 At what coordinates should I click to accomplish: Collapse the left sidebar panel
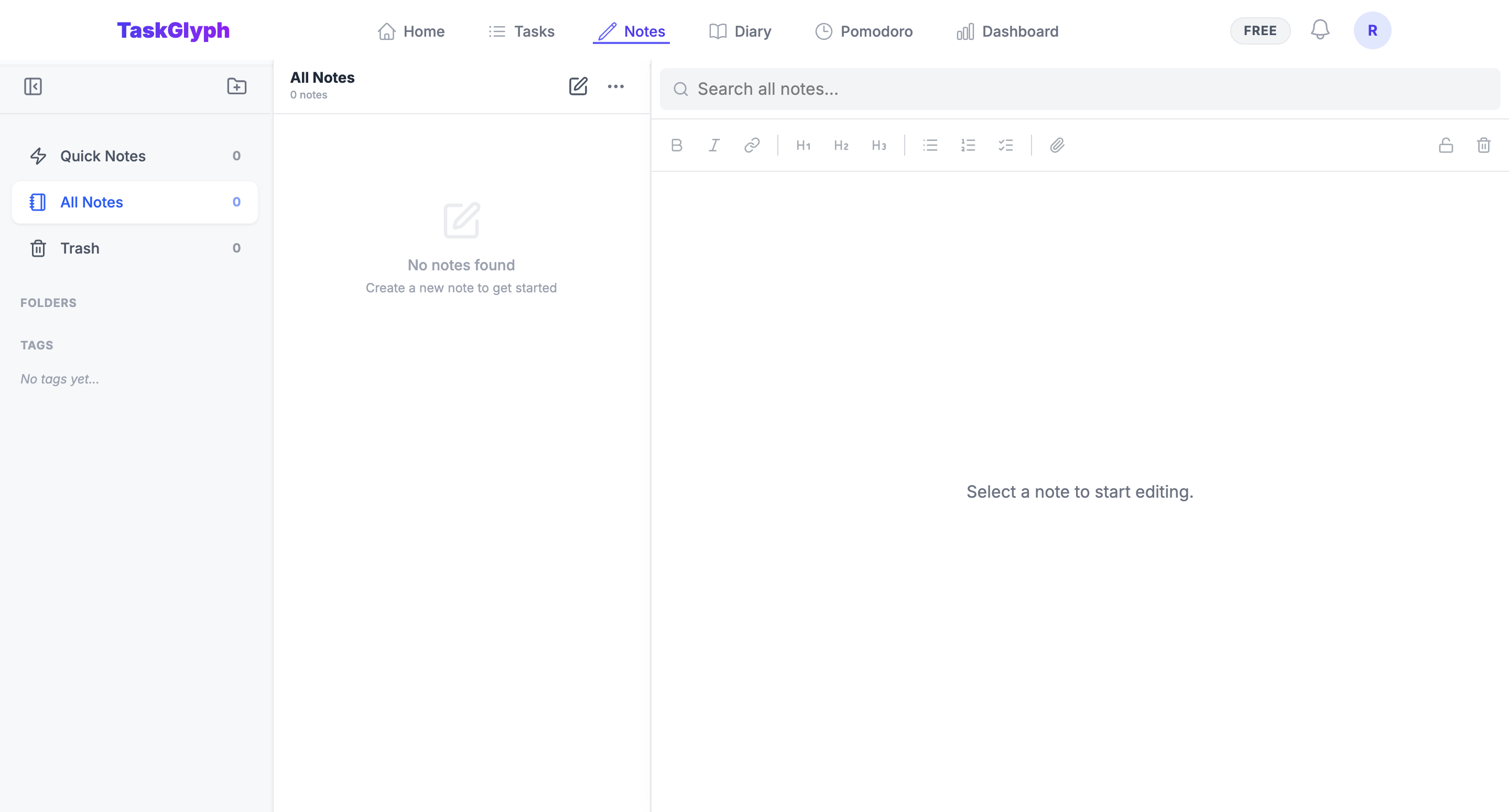coord(33,86)
